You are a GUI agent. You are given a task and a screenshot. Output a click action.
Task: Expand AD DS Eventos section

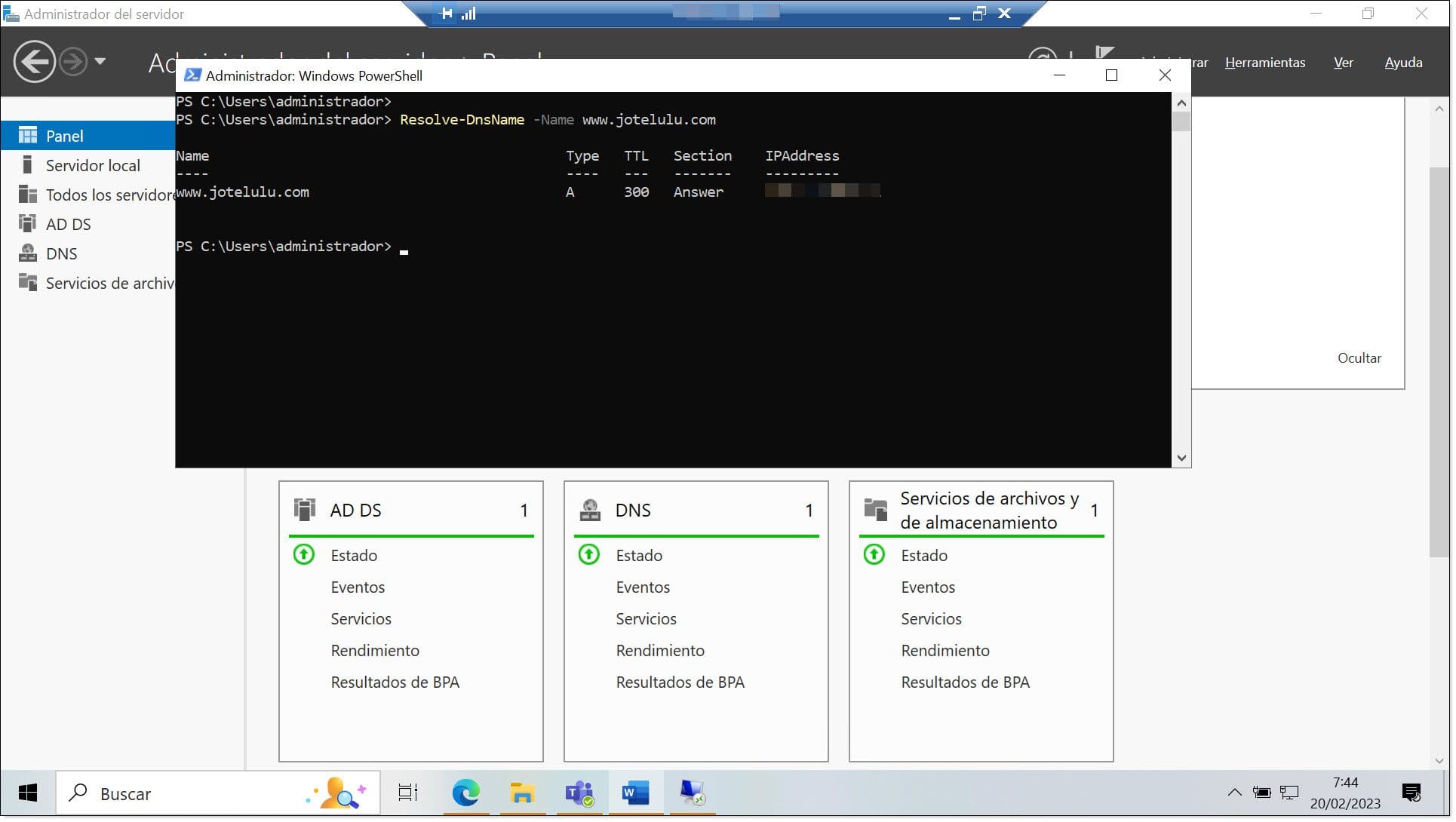click(x=357, y=587)
